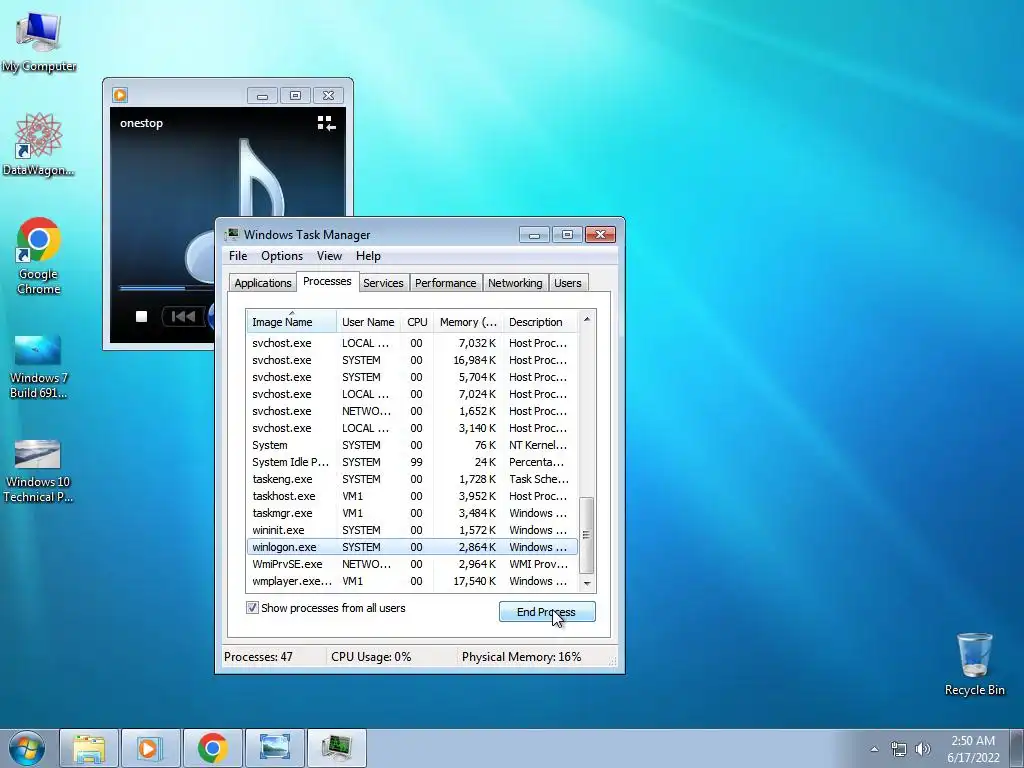Screen dimensions: 1024x768
Task: Click the media player seek bar
Action: coord(167,287)
